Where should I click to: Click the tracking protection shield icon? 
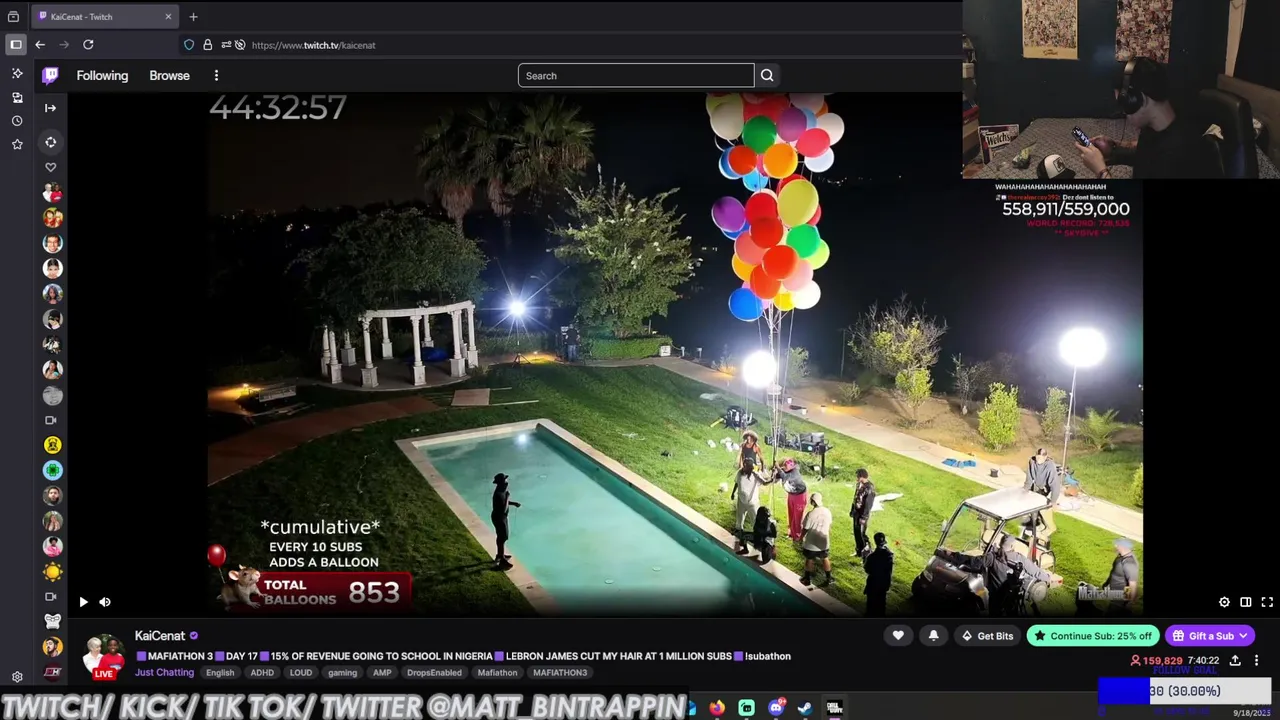pyautogui.click(x=189, y=45)
